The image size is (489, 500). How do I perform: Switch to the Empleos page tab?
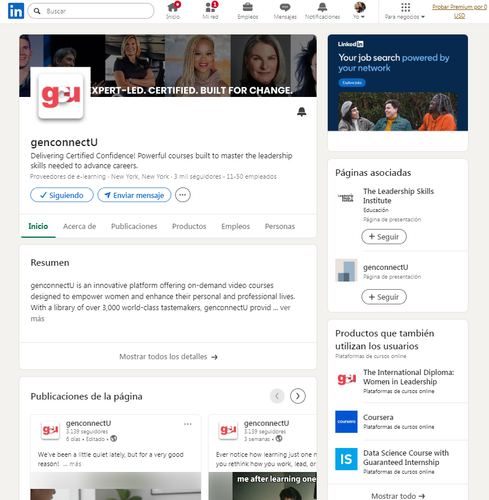coord(235,226)
